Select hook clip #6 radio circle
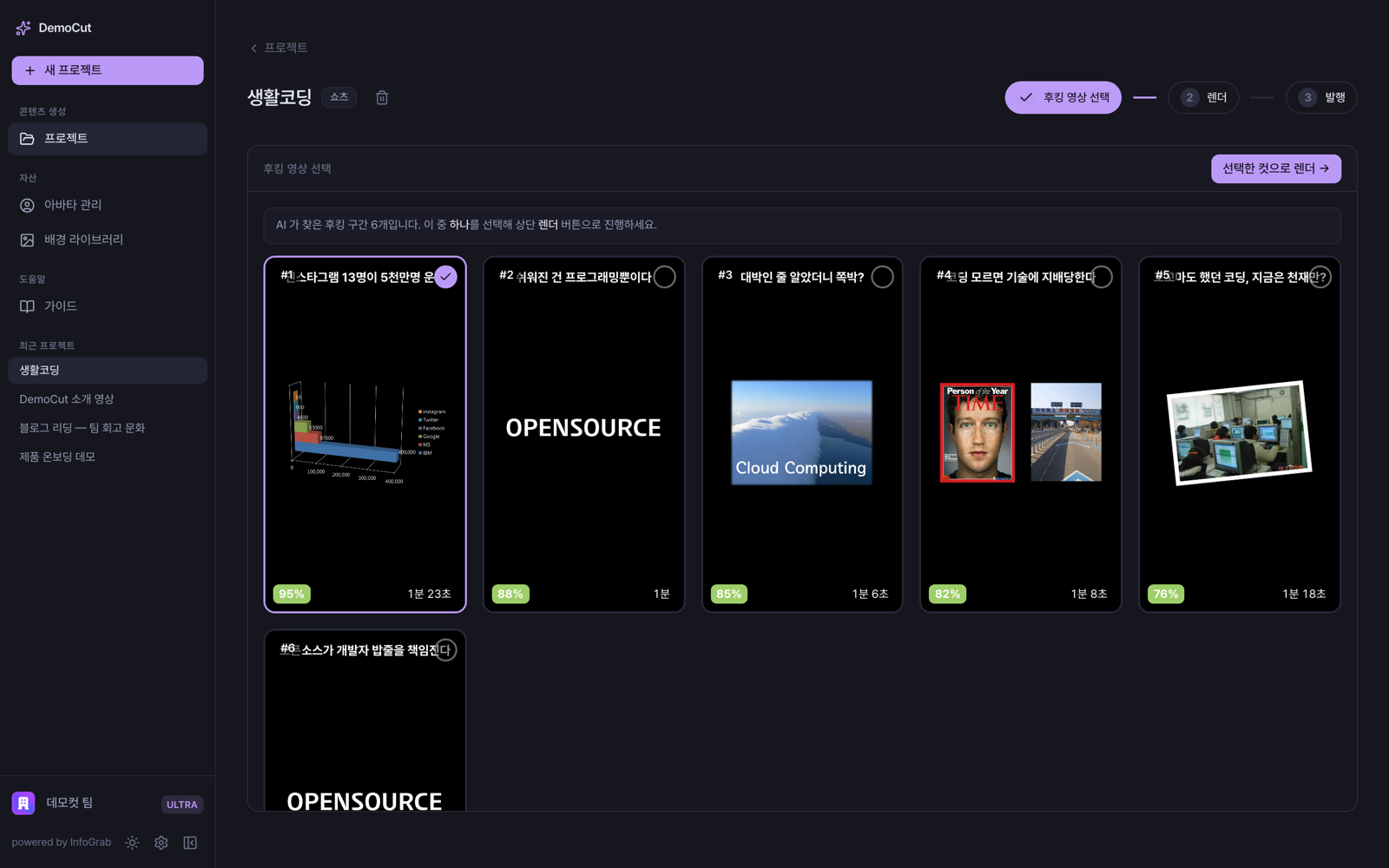This screenshot has width=1389, height=868. tap(445, 650)
